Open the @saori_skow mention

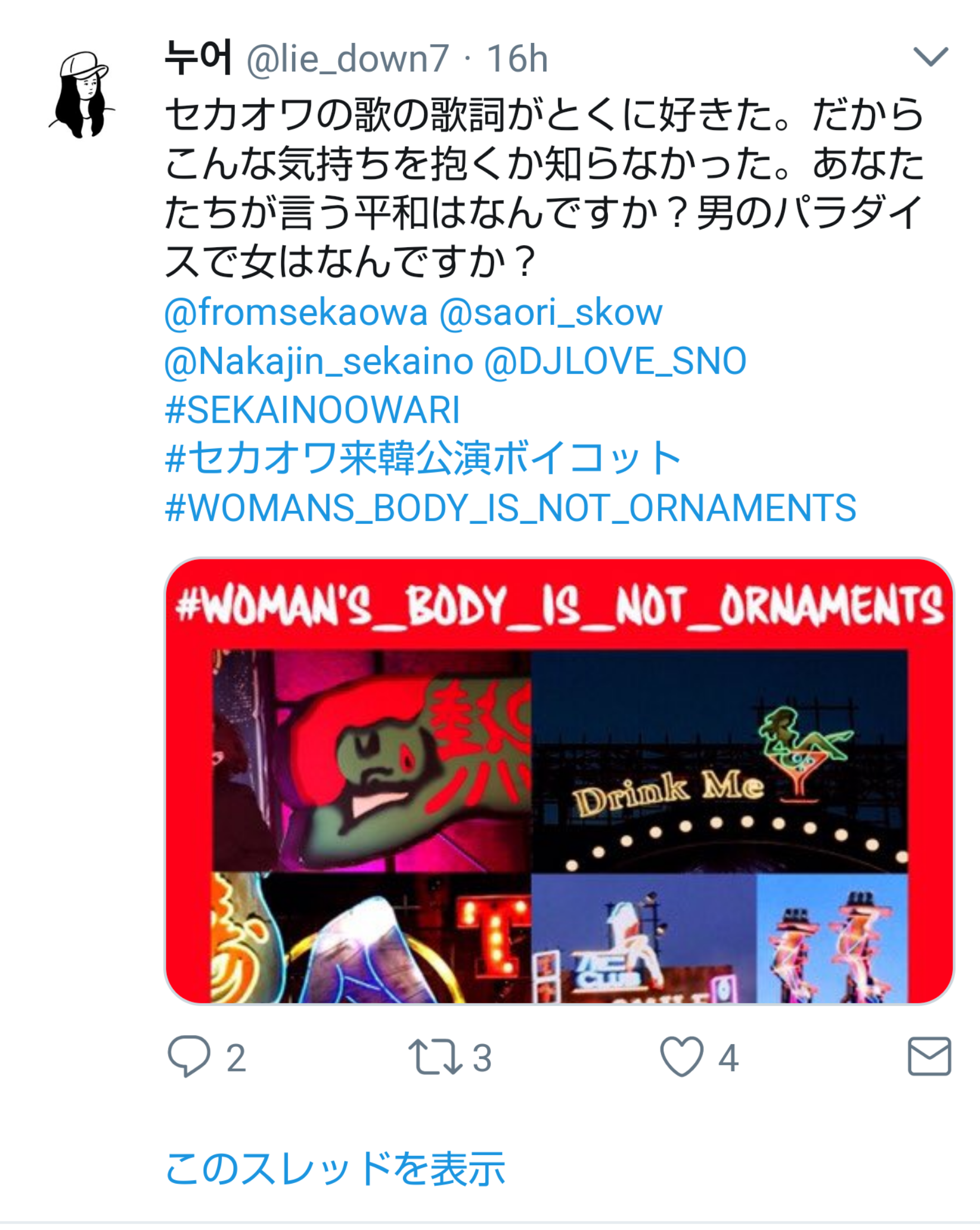(x=551, y=313)
